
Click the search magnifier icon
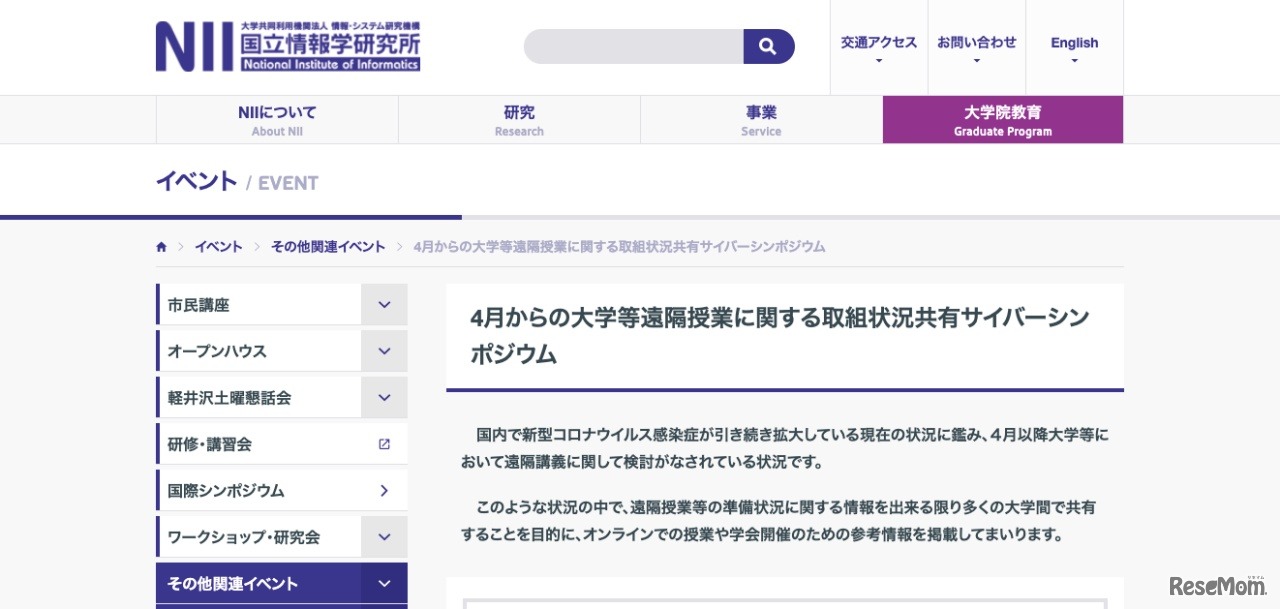768,46
